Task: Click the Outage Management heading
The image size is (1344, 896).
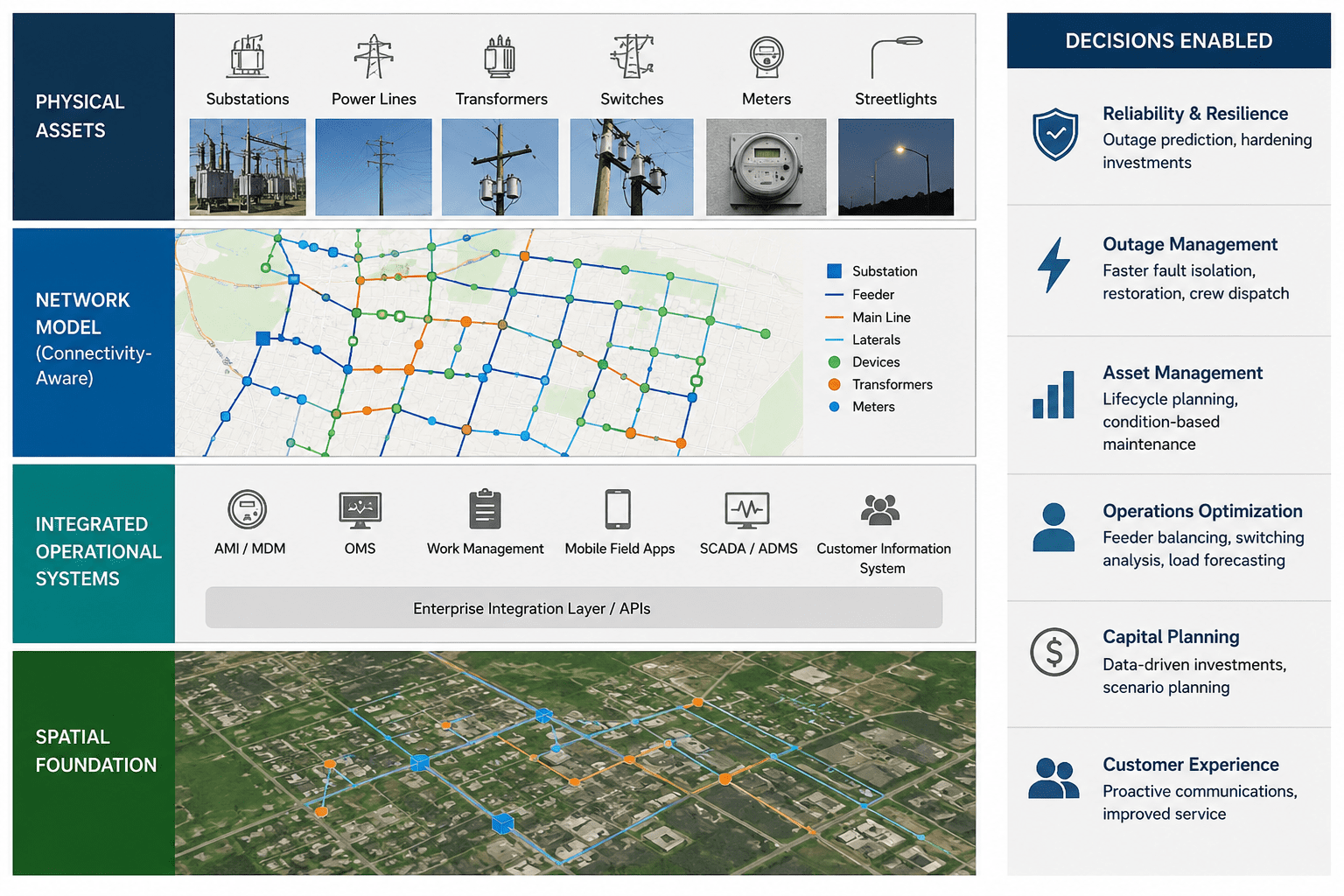Action: (1190, 244)
